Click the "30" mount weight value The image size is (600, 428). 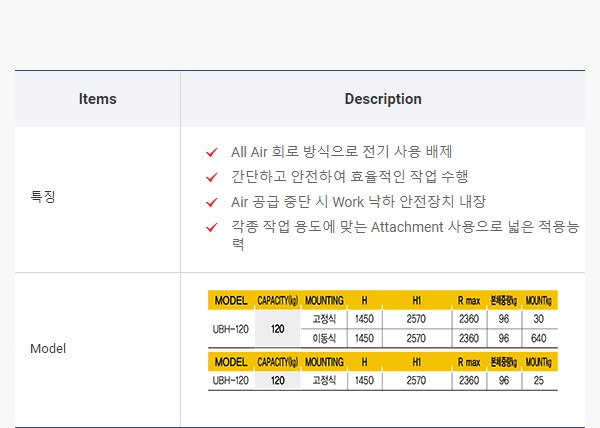coord(539,319)
